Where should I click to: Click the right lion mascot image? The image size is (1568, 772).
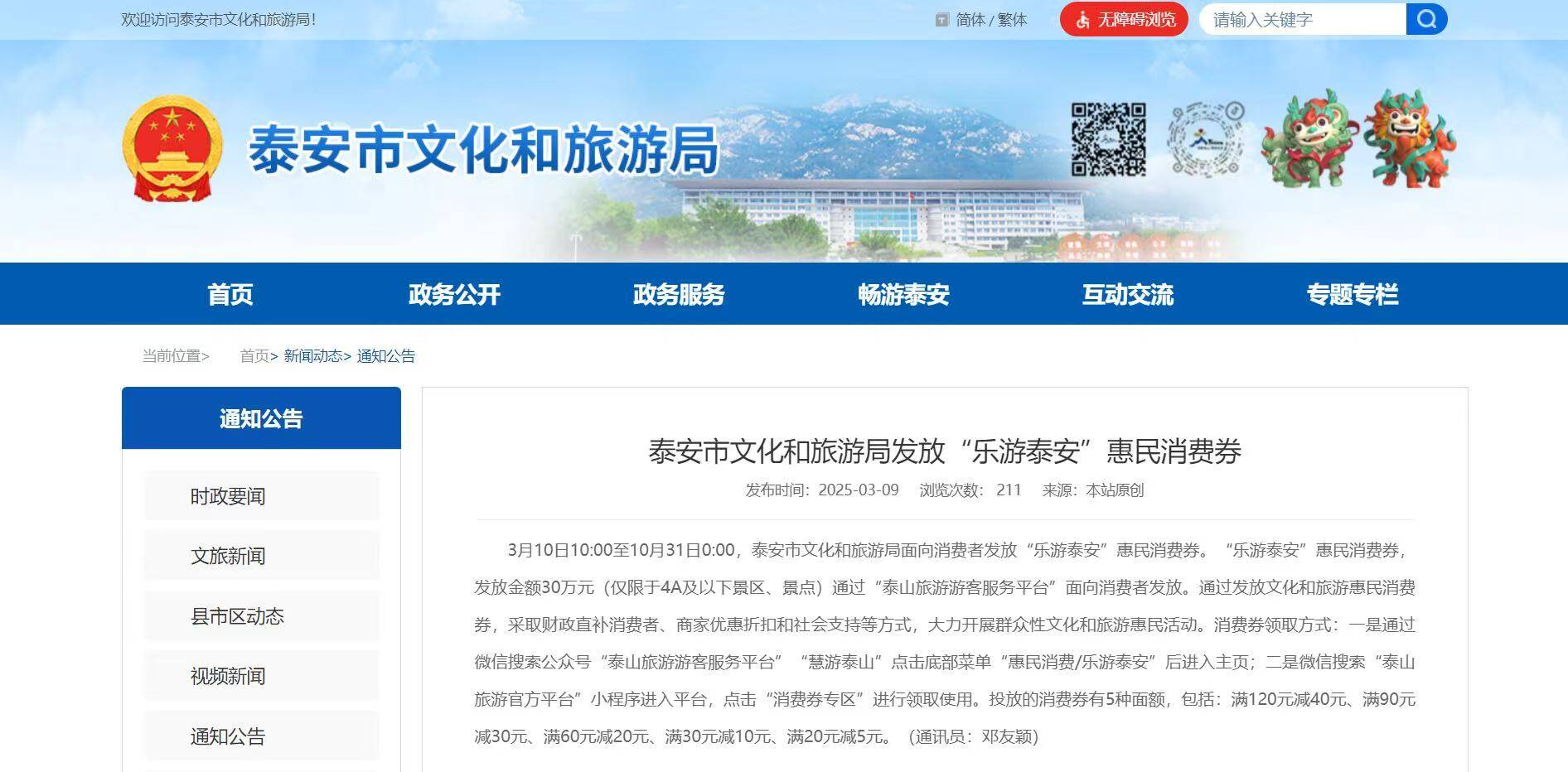pos(1410,138)
